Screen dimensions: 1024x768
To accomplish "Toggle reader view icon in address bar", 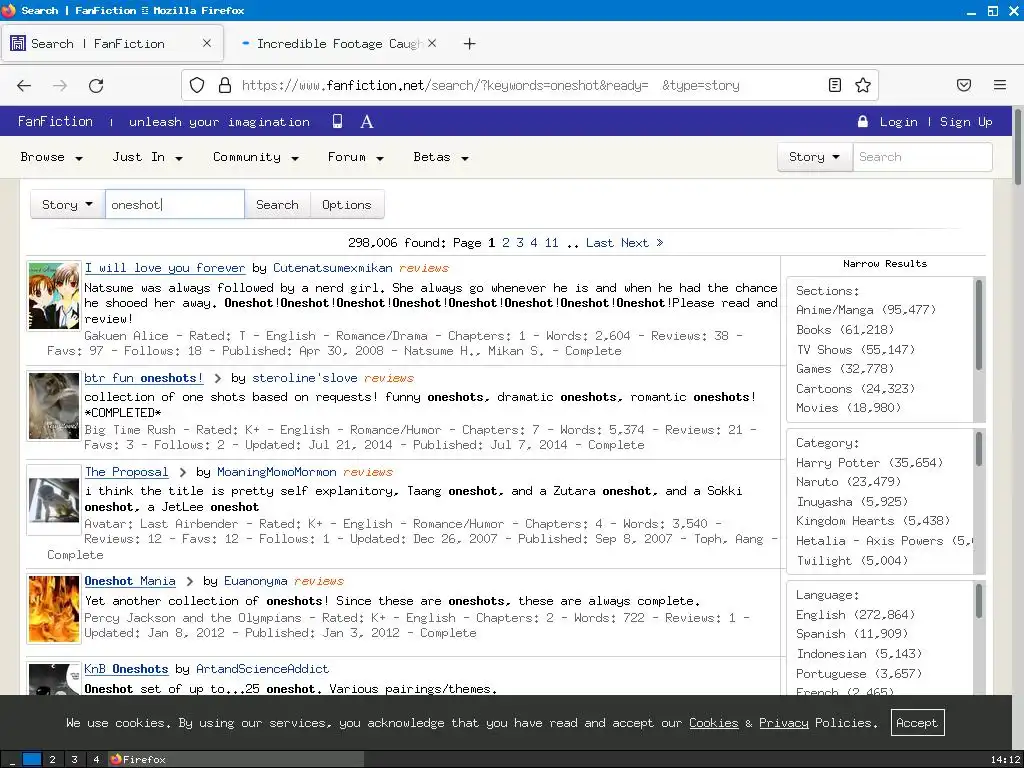I will (835, 85).
